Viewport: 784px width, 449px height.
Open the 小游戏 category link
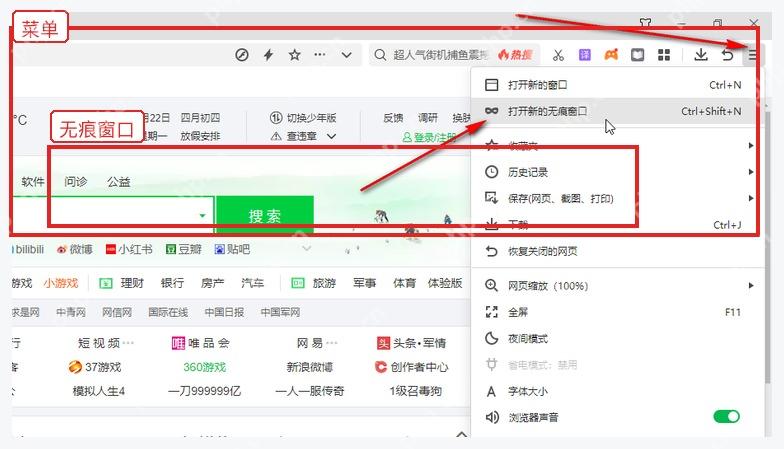click(60, 284)
